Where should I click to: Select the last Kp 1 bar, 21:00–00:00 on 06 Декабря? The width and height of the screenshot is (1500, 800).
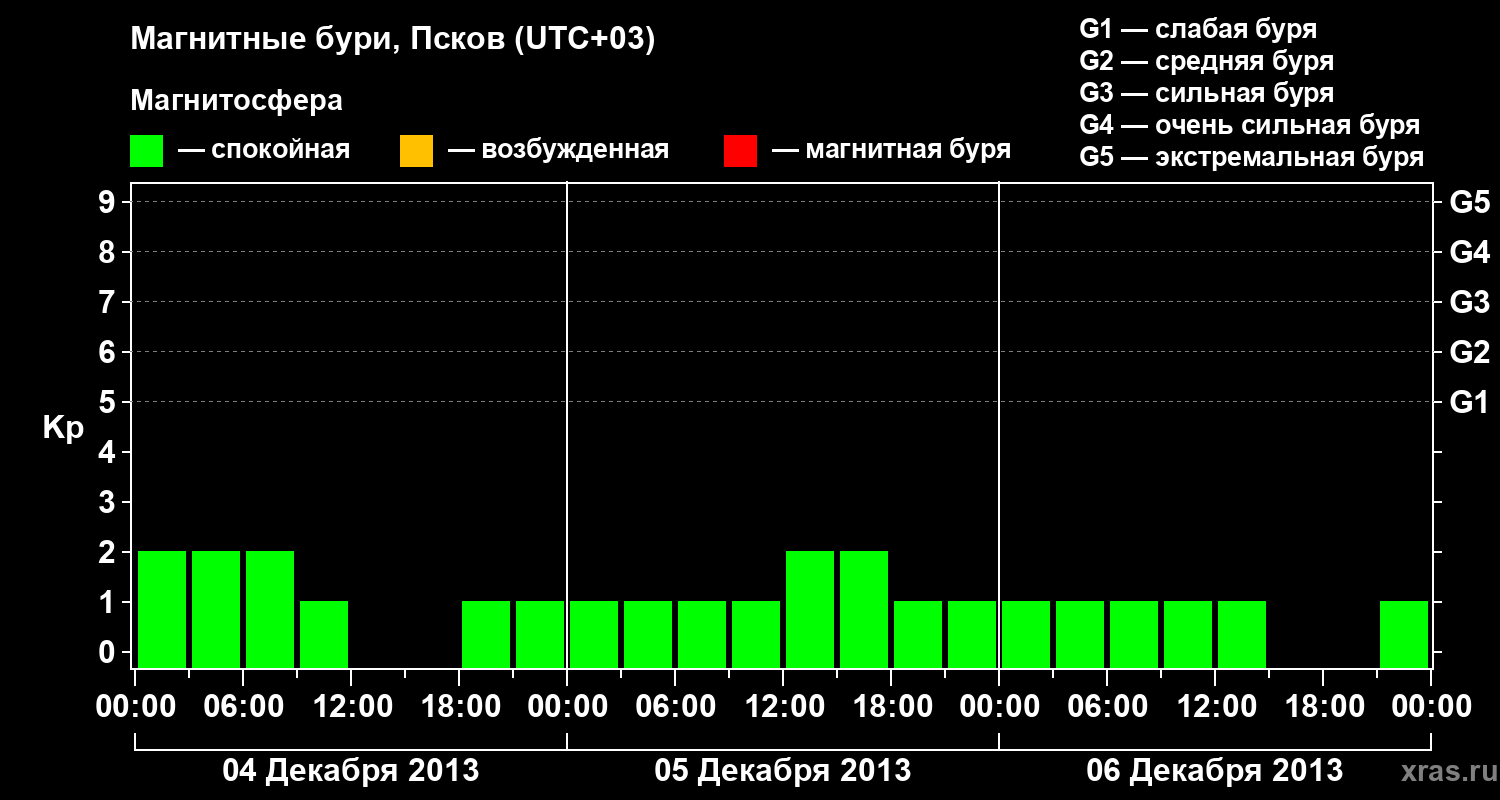pos(1404,634)
